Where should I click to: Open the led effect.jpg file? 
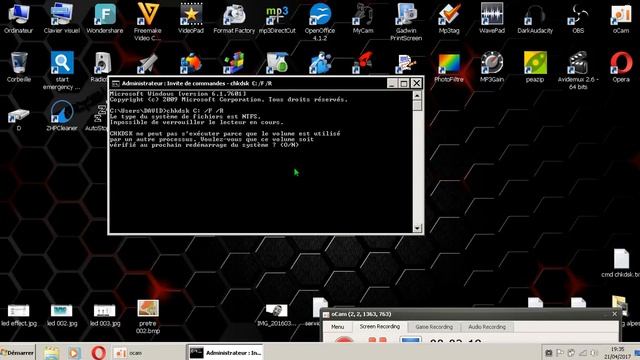(19, 315)
